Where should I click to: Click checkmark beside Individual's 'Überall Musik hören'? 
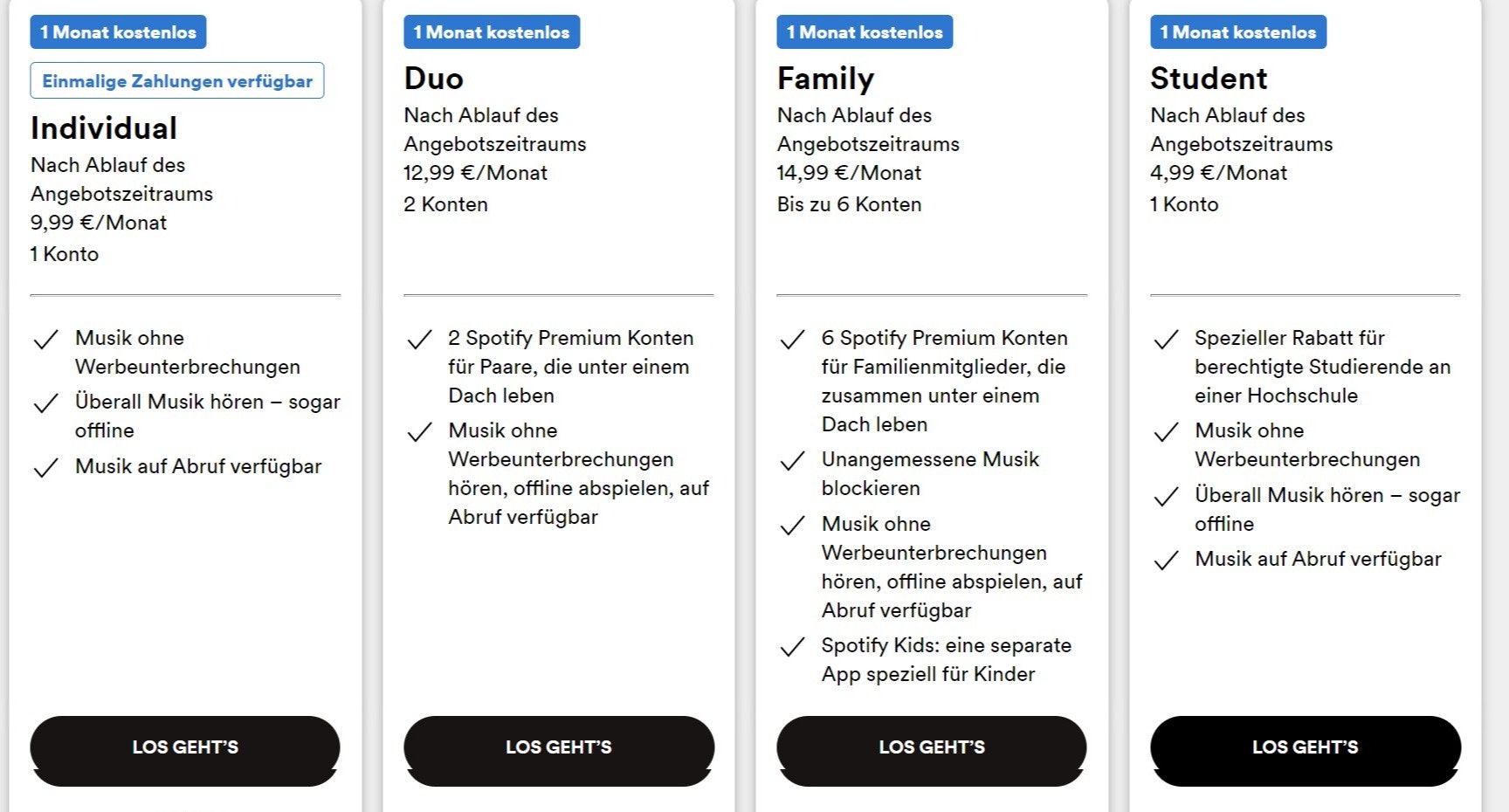coord(45,403)
